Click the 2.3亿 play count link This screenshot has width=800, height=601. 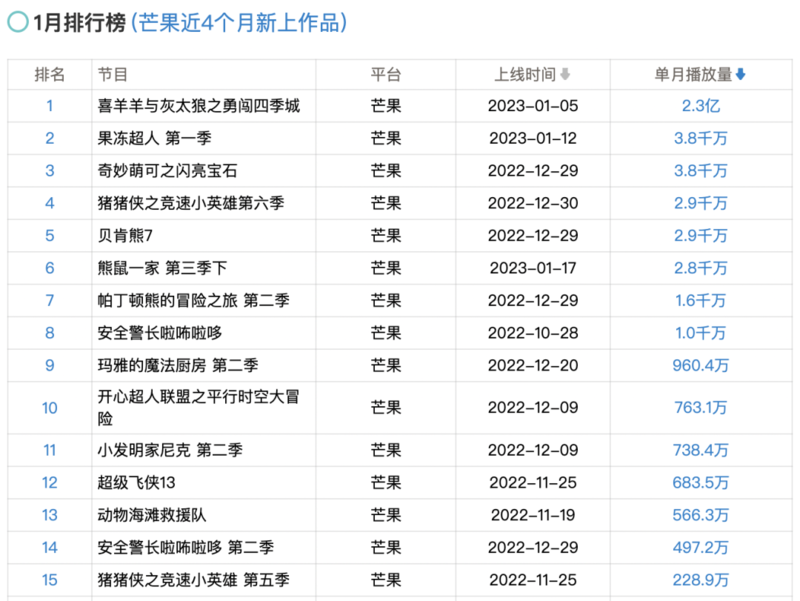coord(701,106)
